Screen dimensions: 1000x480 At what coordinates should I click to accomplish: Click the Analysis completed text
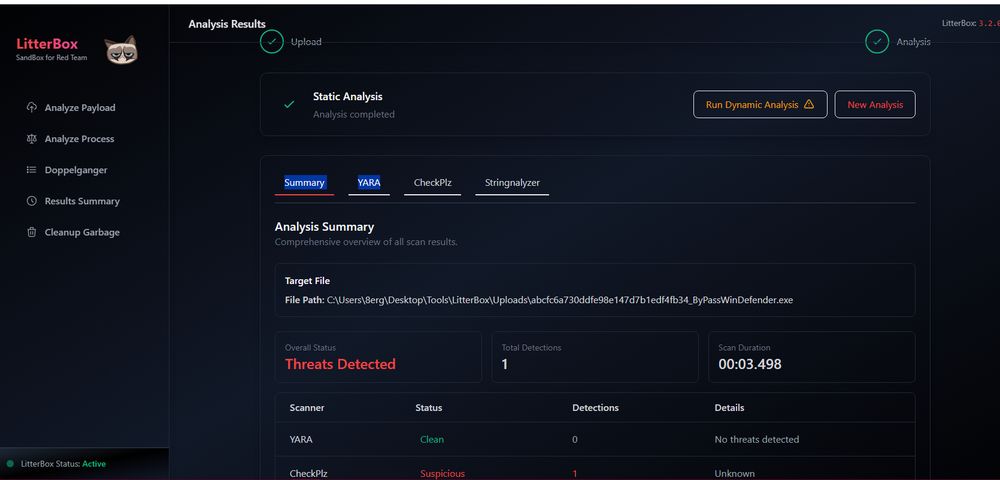354,115
